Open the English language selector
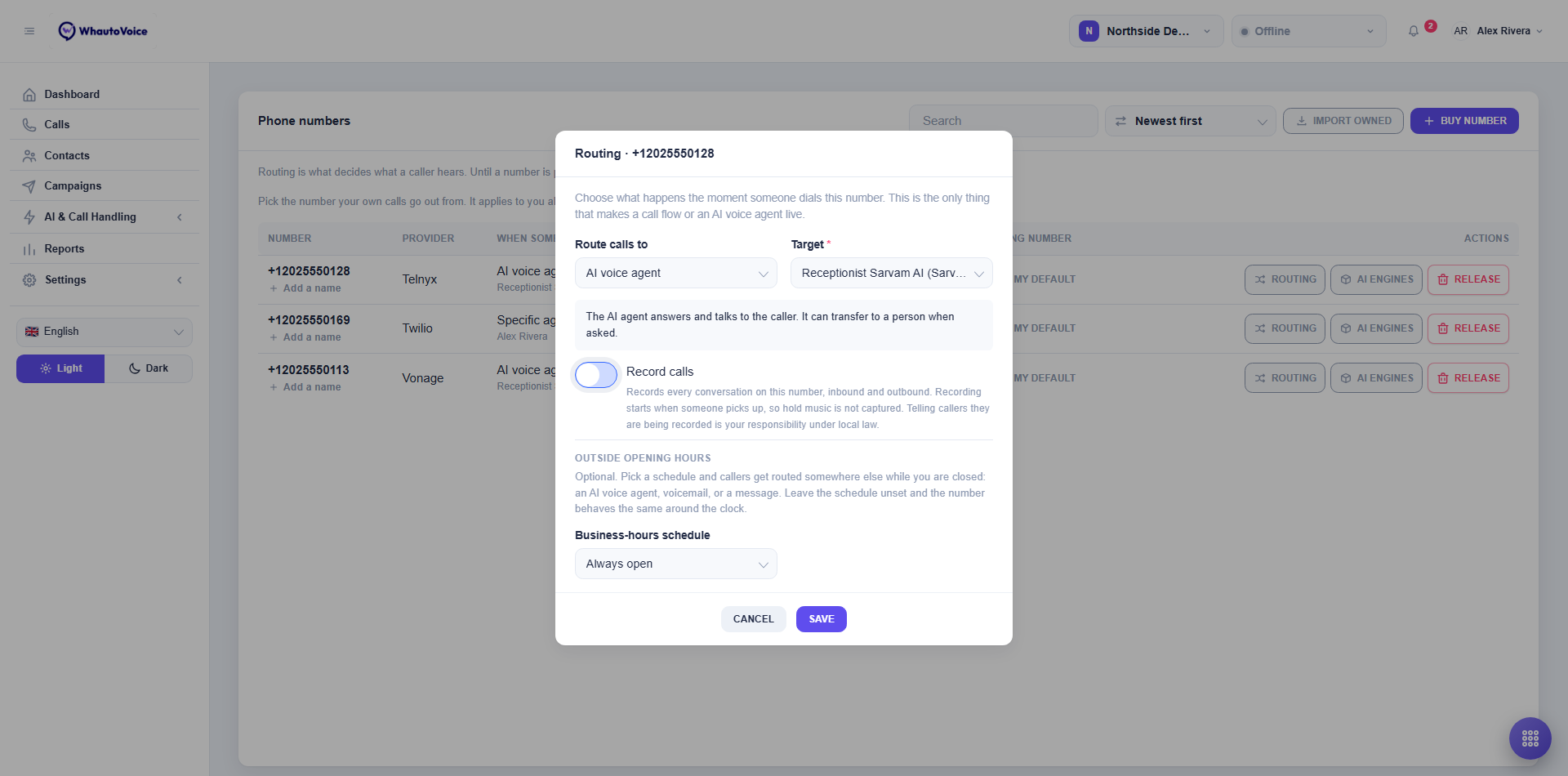This screenshot has width=1568, height=776. (x=105, y=332)
